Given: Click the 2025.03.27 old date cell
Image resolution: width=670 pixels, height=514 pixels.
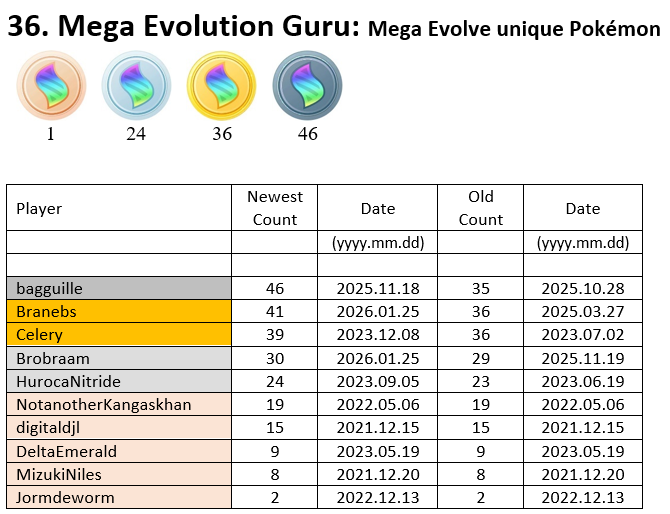Looking at the screenshot, I should click(582, 312).
